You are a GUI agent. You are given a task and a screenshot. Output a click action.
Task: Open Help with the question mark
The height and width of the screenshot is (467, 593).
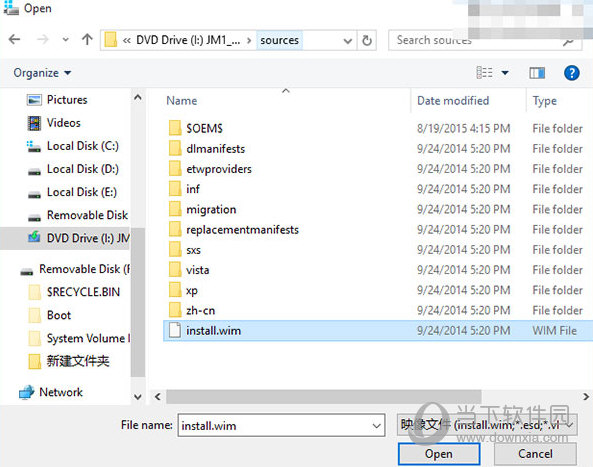tap(571, 73)
